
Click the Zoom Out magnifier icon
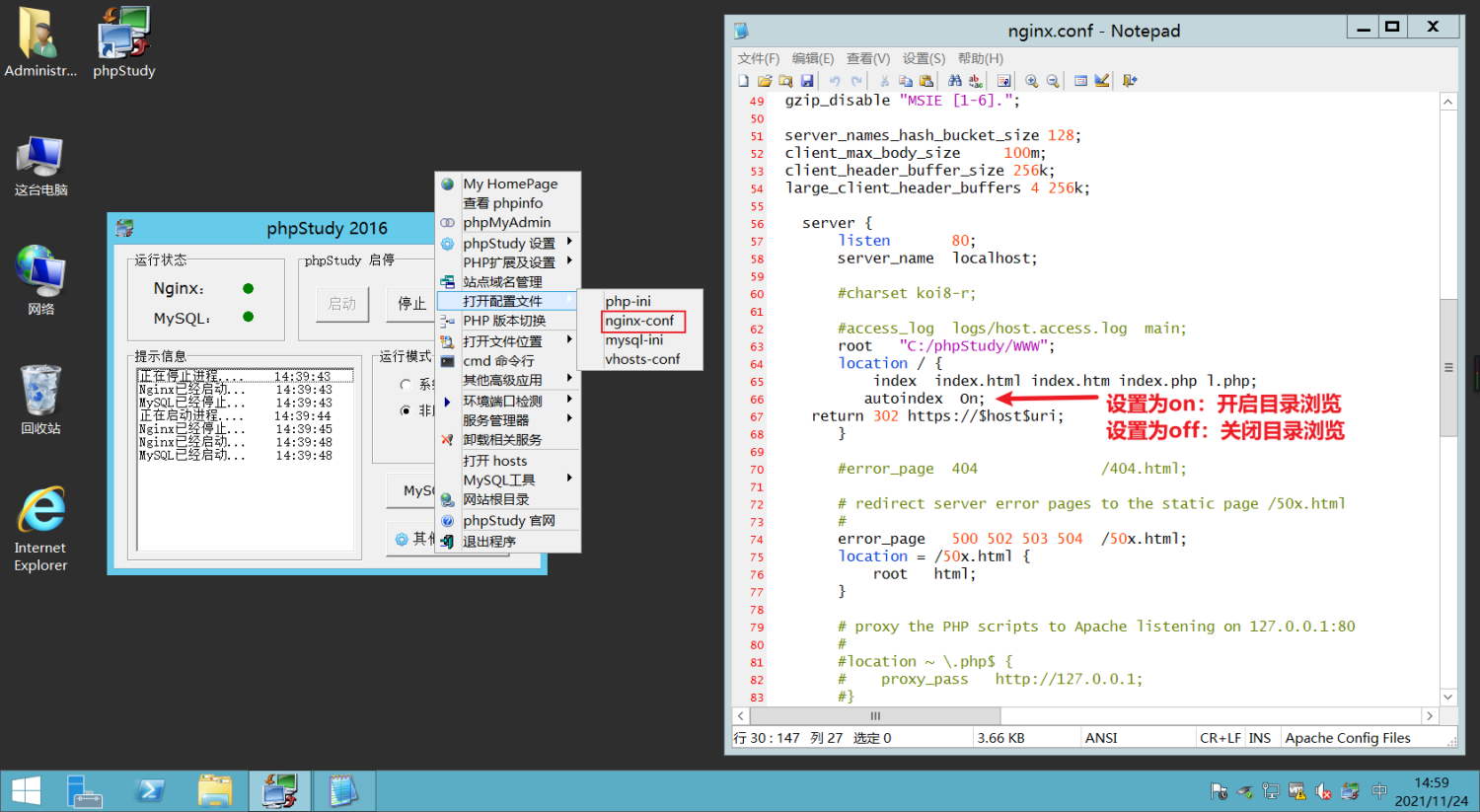tap(1053, 81)
